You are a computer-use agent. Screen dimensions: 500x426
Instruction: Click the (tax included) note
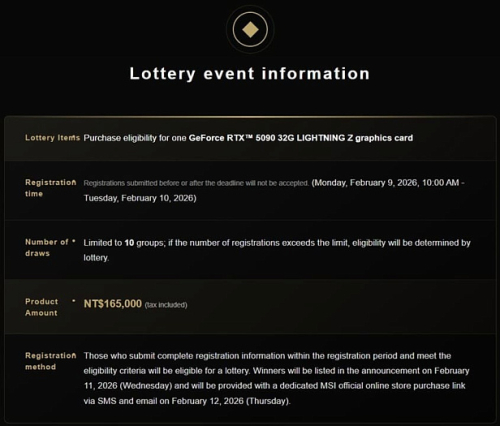tap(166, 305)
